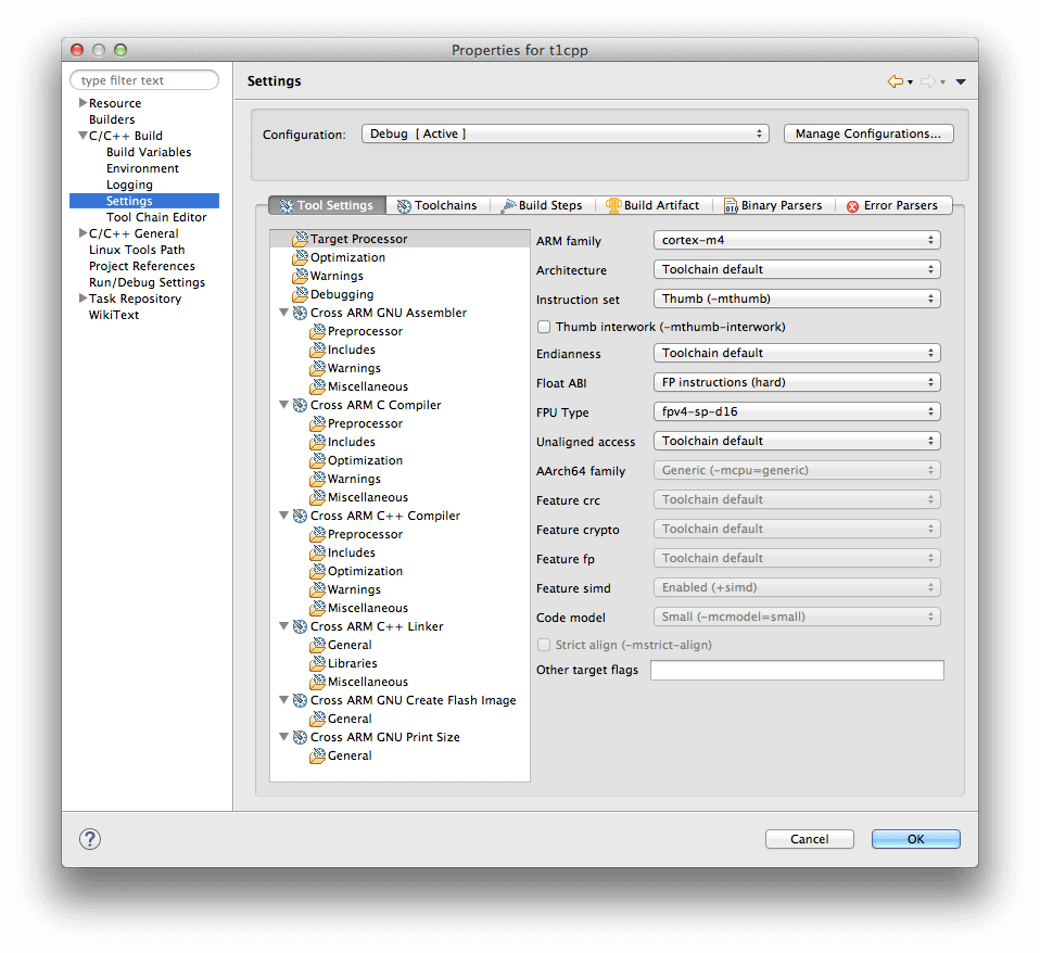1040x953 pixels.
Task: Select Debugging in the tool settings tree
Action: click(341, 294)
